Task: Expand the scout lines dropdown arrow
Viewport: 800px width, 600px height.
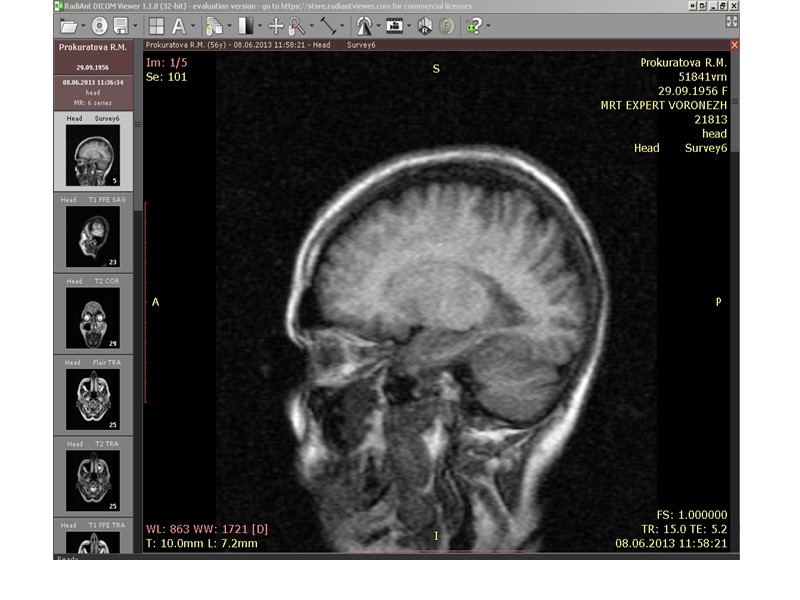Action: [x=379, y=26]
